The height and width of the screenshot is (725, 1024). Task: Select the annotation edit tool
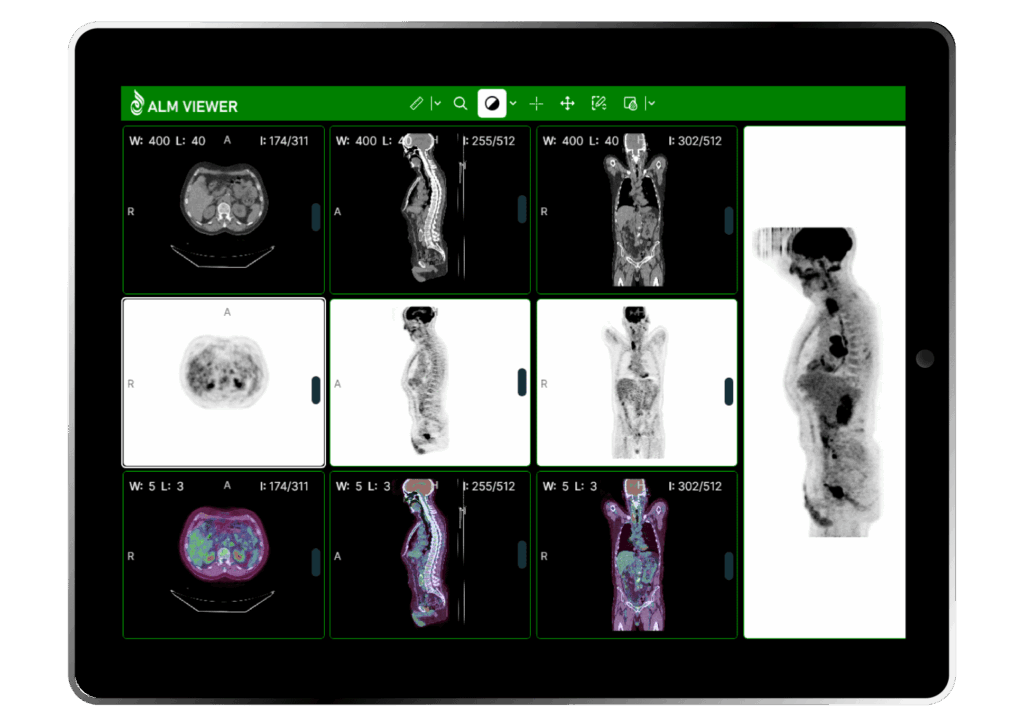(x=599, y=103)
